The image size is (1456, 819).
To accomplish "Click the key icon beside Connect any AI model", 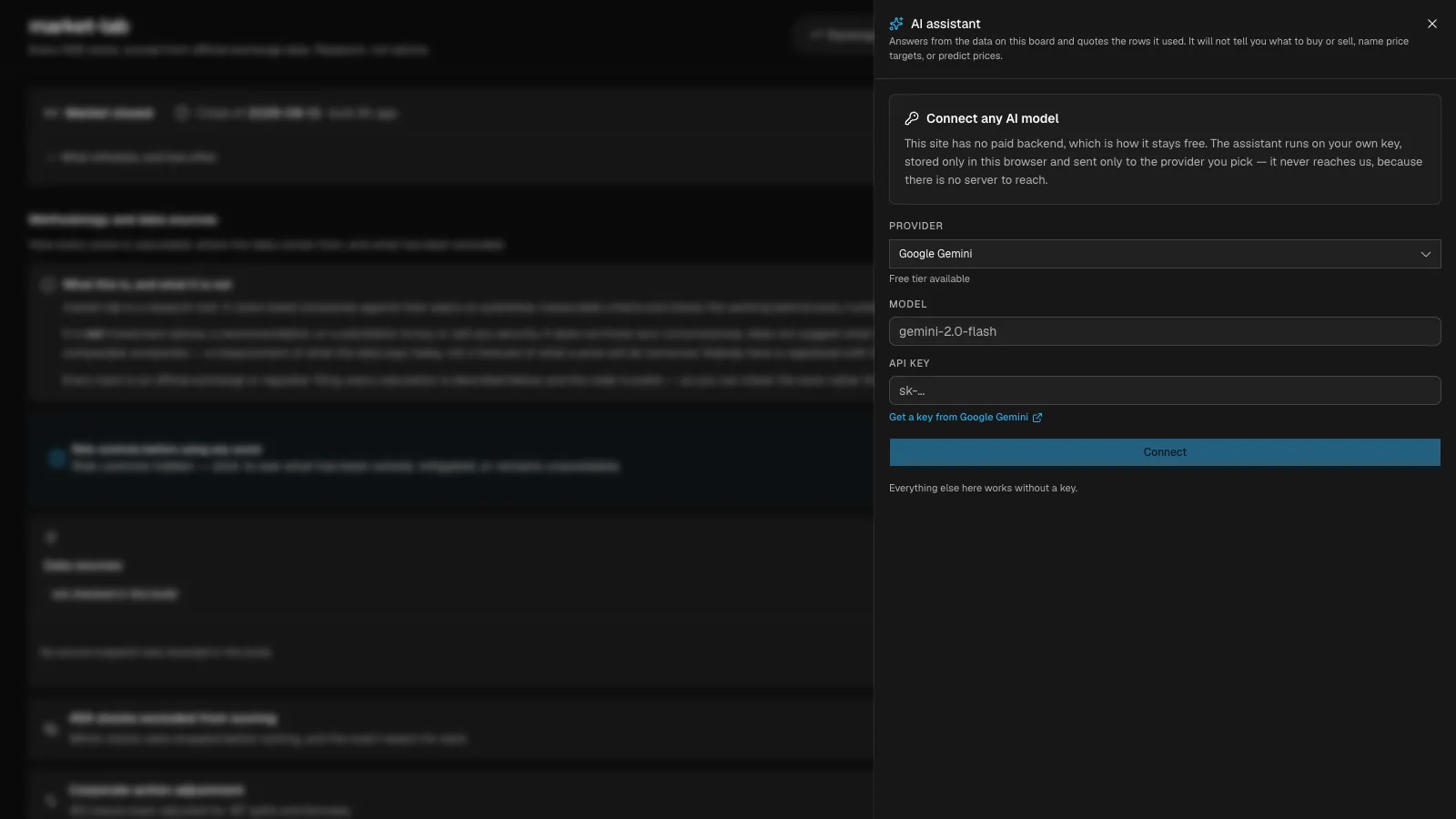I will (912, 118).
